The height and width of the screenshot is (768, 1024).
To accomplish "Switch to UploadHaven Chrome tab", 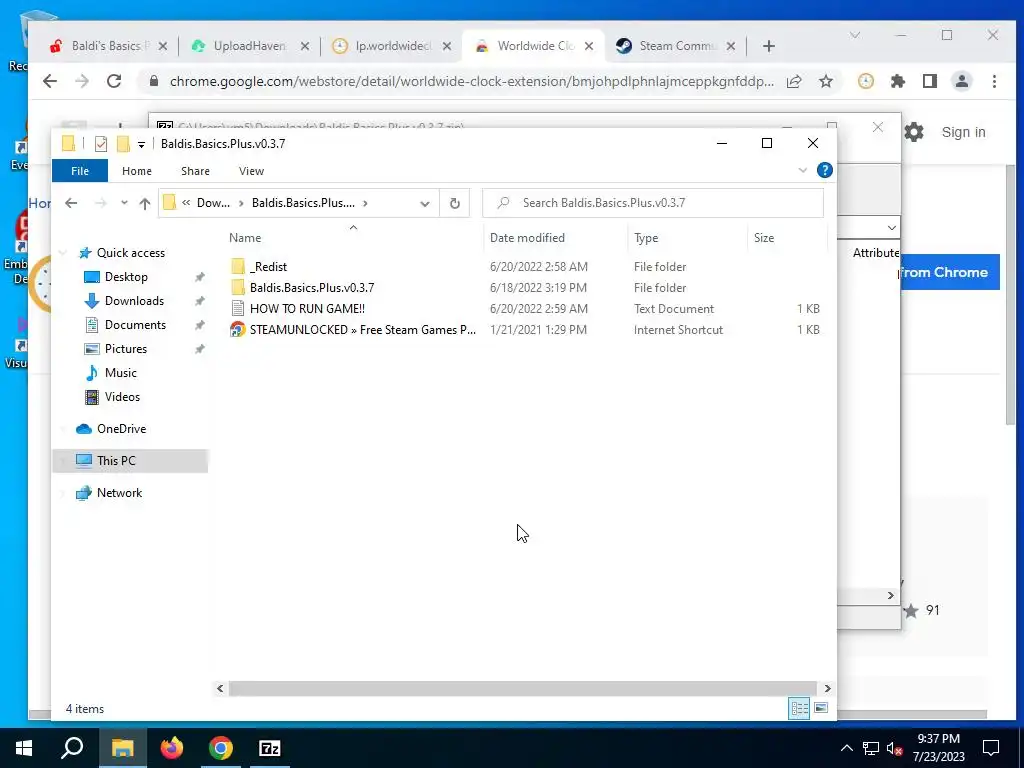I will [248, 46].
